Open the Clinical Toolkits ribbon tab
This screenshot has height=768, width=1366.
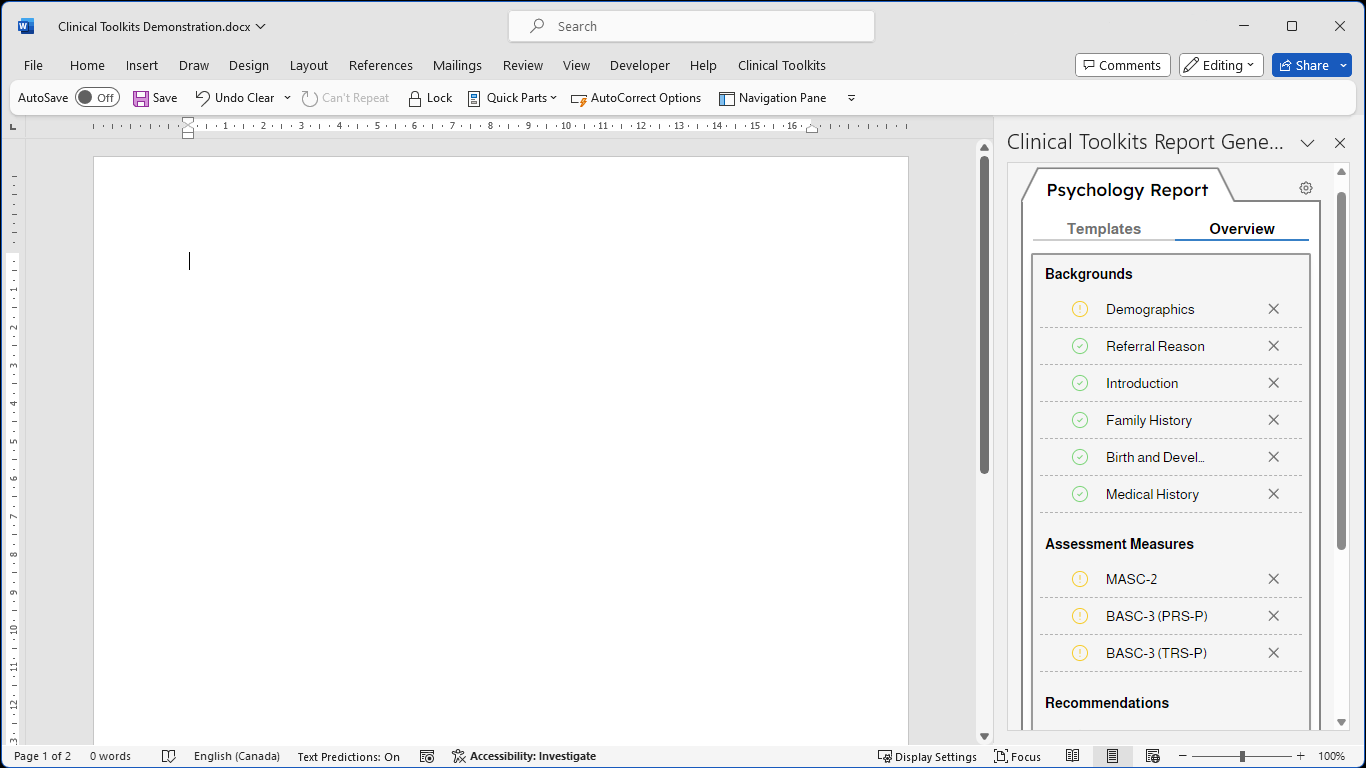(x=782, y=65)
